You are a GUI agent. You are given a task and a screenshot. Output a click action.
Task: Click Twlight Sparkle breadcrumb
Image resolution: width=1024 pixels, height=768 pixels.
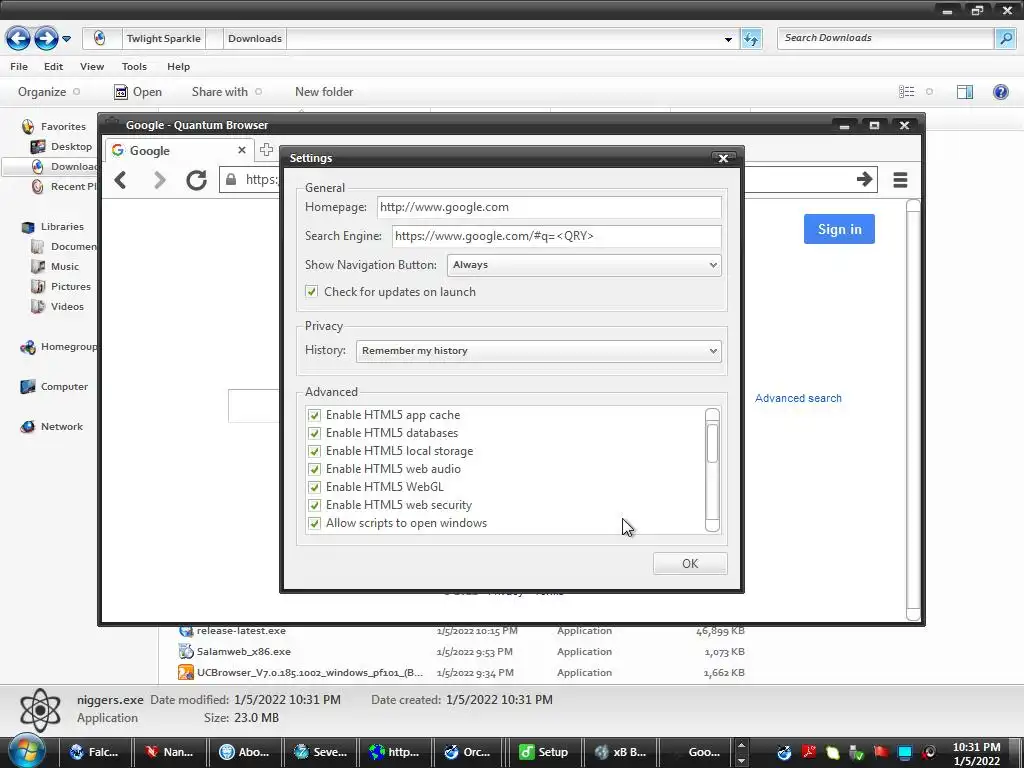pyautogui.click(x=163, y=39)
